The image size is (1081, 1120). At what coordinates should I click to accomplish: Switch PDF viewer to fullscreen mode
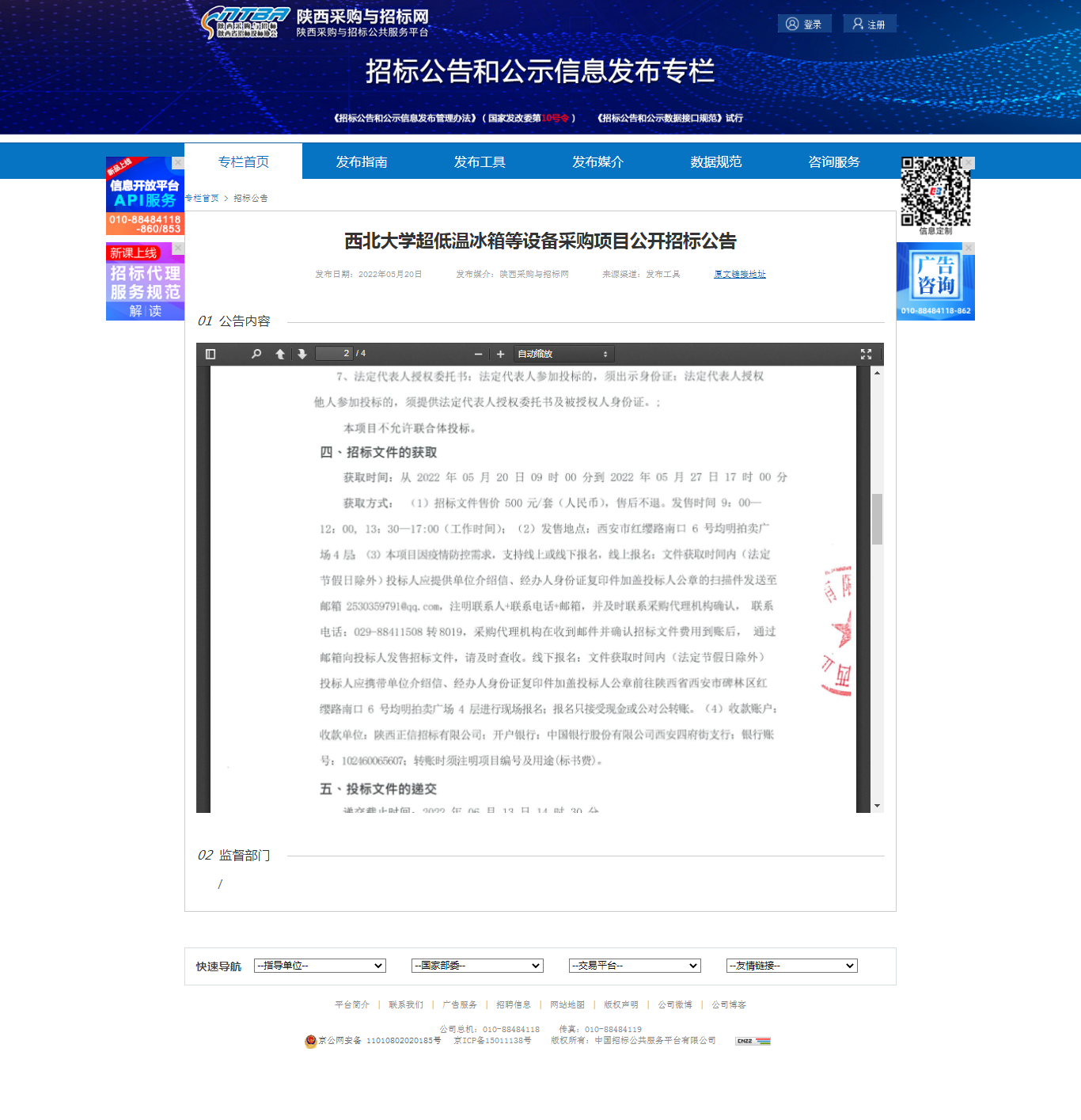pos(866,354)
